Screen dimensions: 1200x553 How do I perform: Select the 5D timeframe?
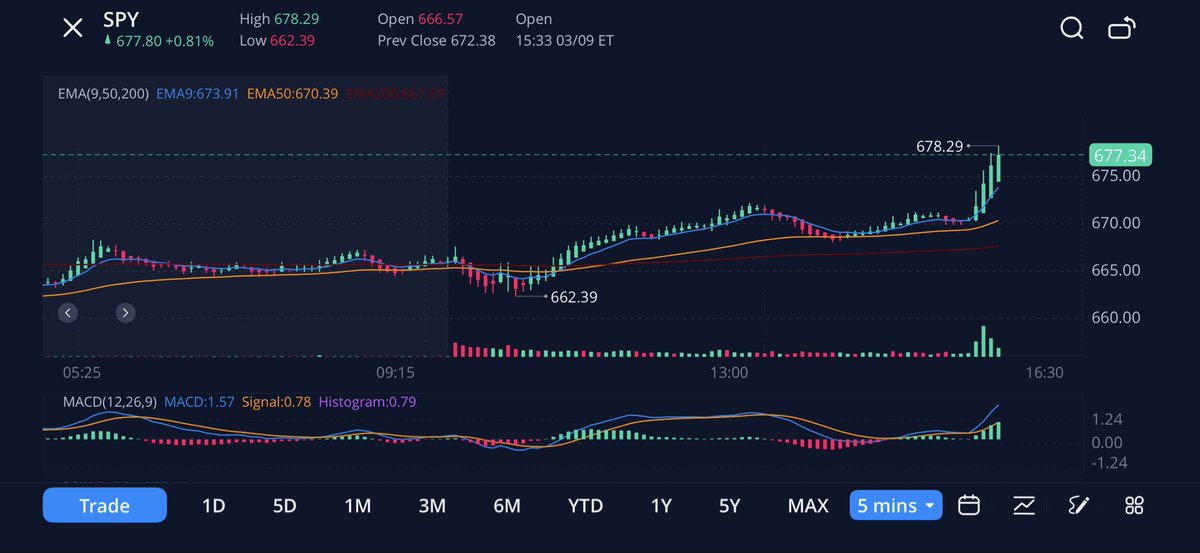(x=285, y=505)
